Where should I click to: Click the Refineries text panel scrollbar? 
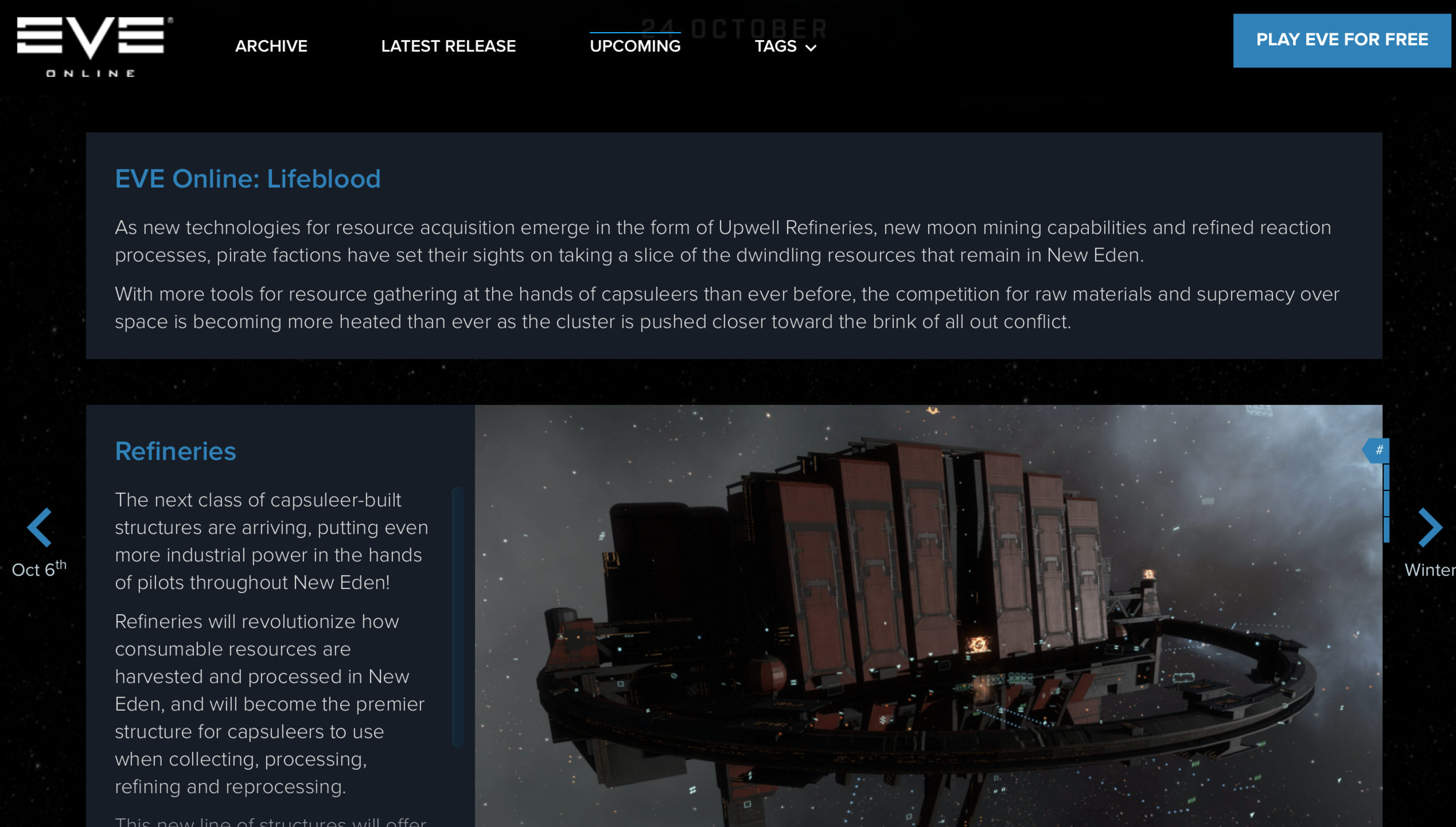(x=458, y=617)
